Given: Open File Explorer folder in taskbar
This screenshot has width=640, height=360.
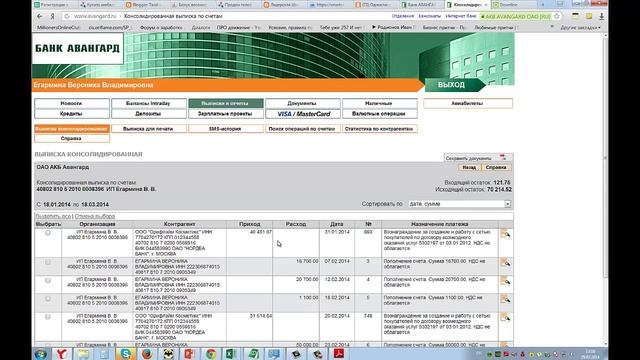Looking at the screenshot, I should pos(83,354).
